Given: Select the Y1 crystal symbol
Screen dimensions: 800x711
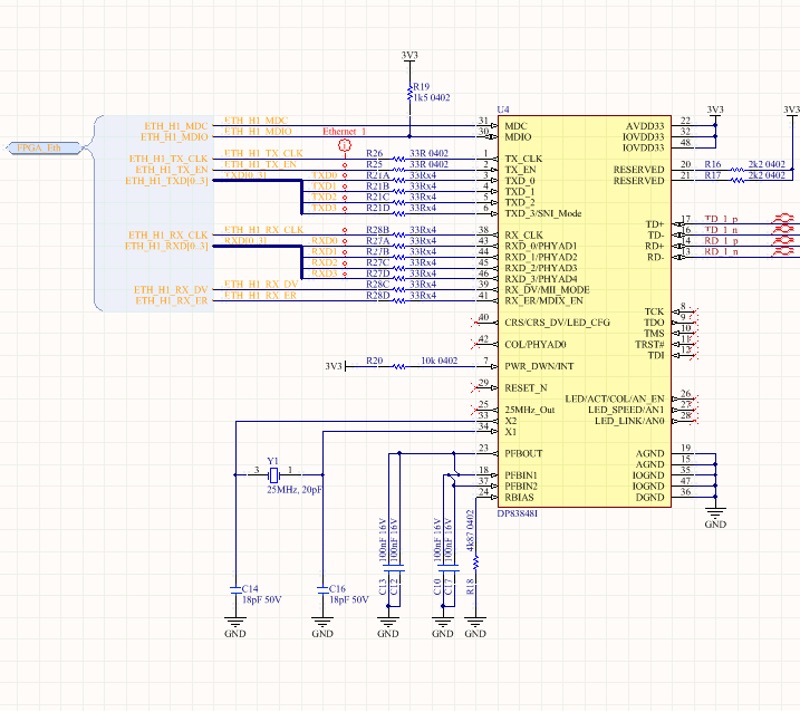Looking at the screenshot, I should pos(274,475).
